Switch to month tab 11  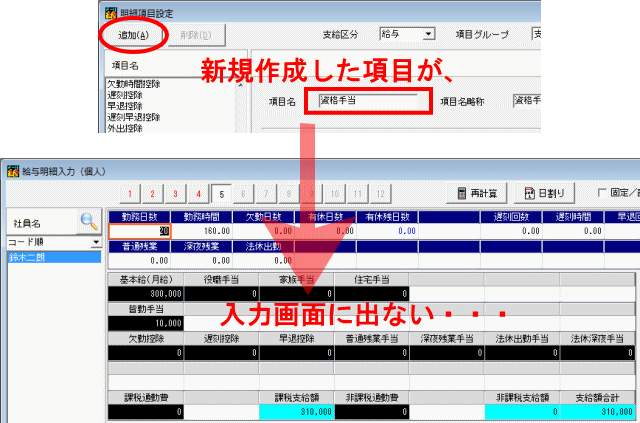(358, 194)
